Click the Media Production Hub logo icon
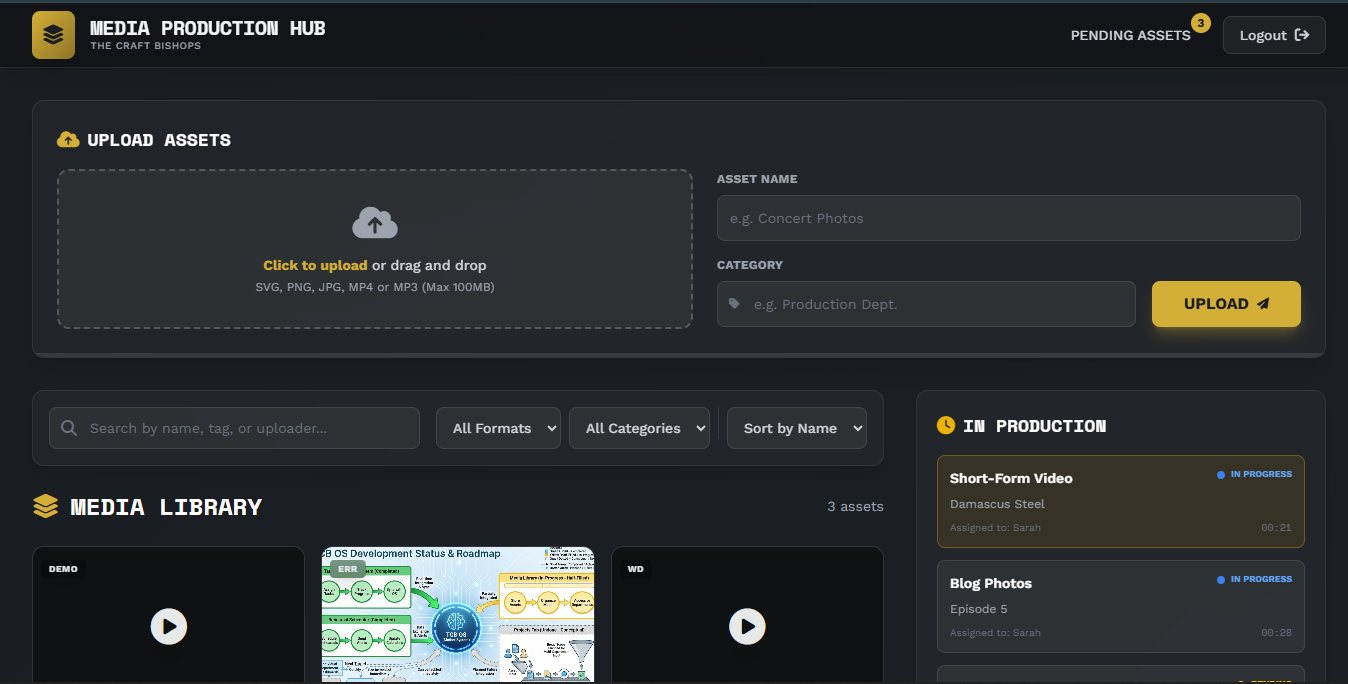Screen dimensions: 1348x684 [53, 35]
